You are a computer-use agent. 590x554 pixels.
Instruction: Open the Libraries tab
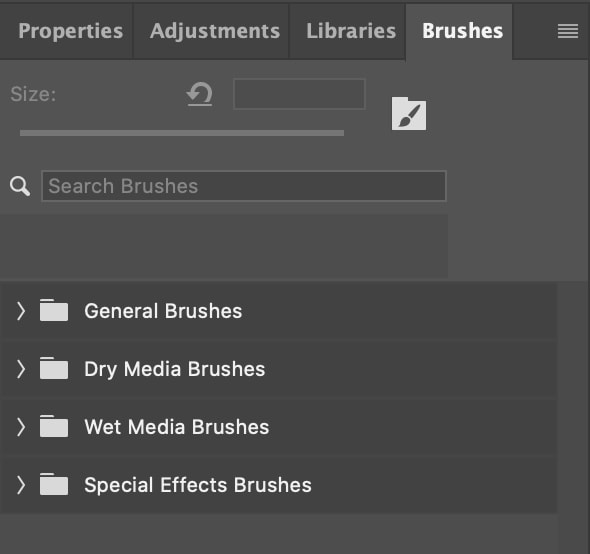click(x=351, y=31)
